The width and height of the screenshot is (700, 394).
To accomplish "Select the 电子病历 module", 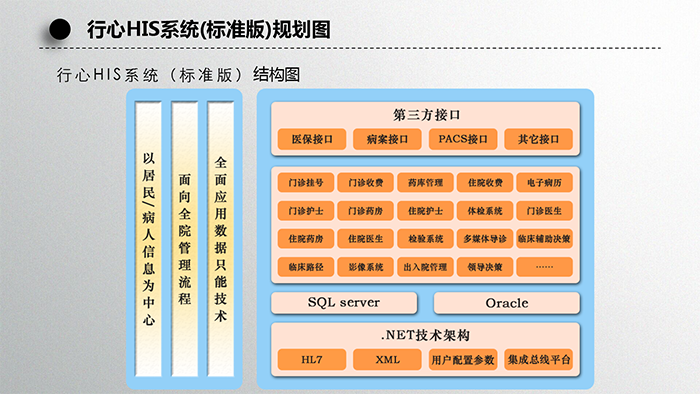I will coord(545,182).
